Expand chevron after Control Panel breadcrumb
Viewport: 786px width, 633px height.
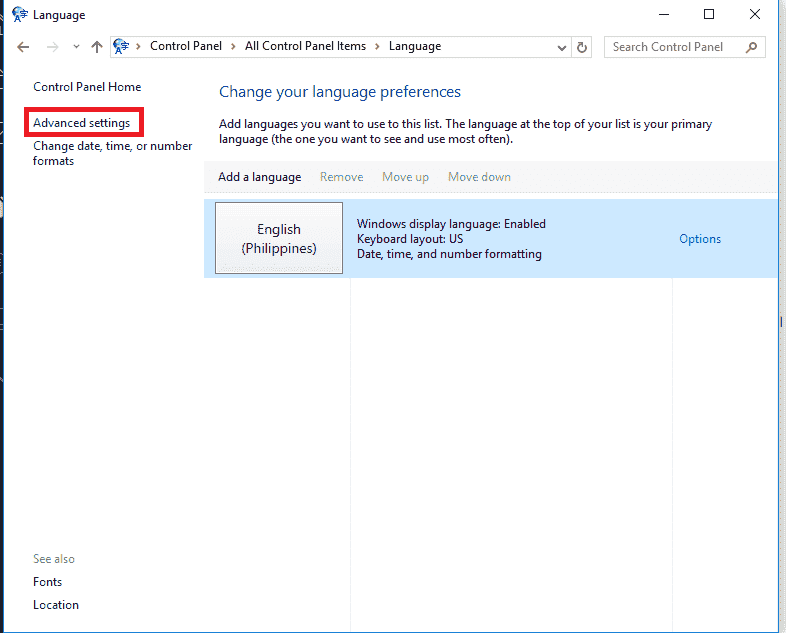click(233, 47)
